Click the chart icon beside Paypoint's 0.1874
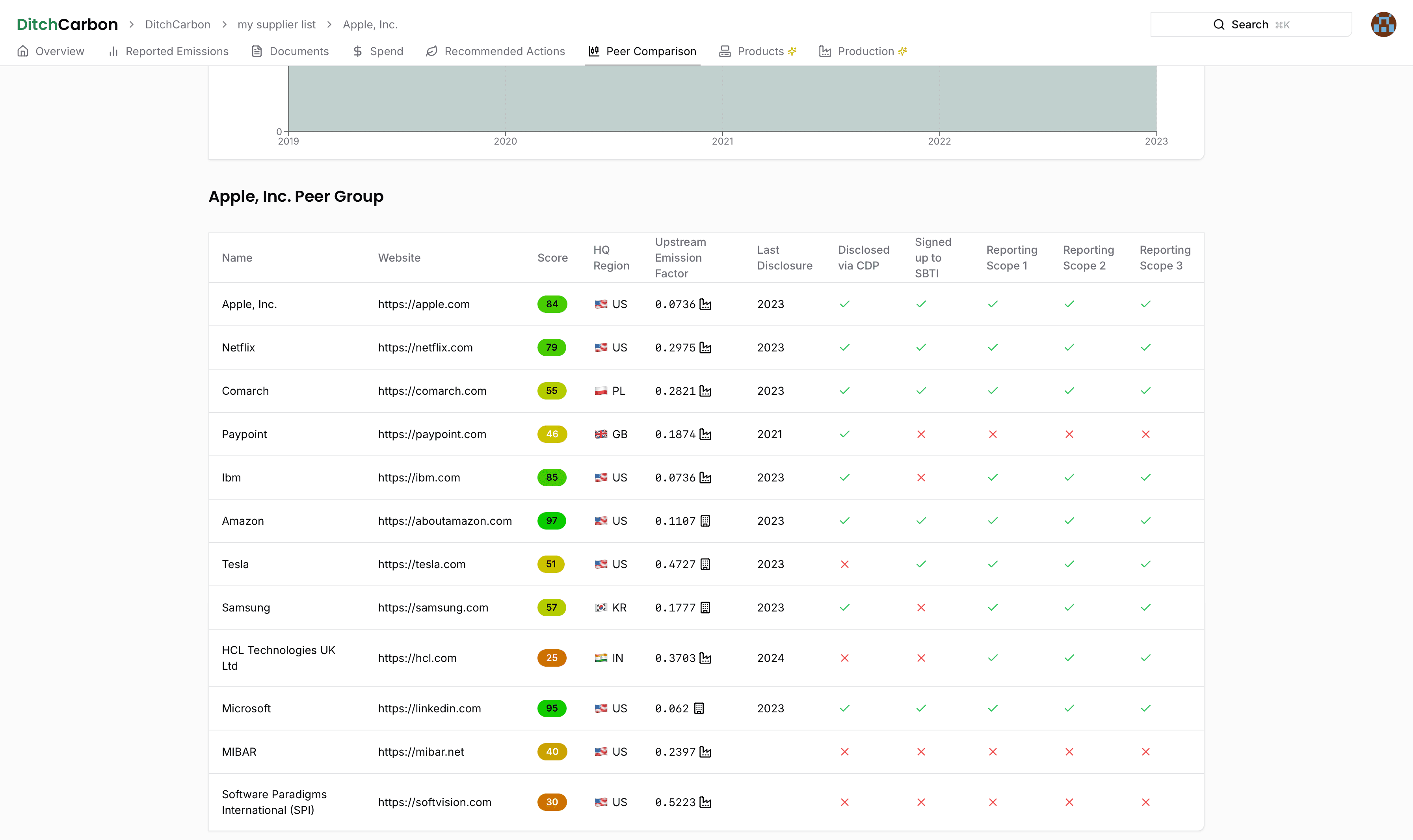 (705, 434)
